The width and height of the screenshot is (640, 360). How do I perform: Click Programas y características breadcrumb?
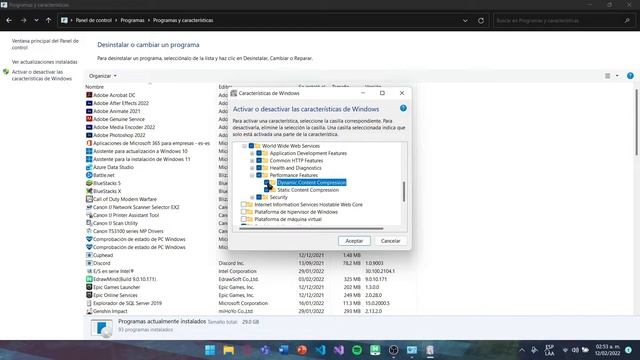coord(183,20)
